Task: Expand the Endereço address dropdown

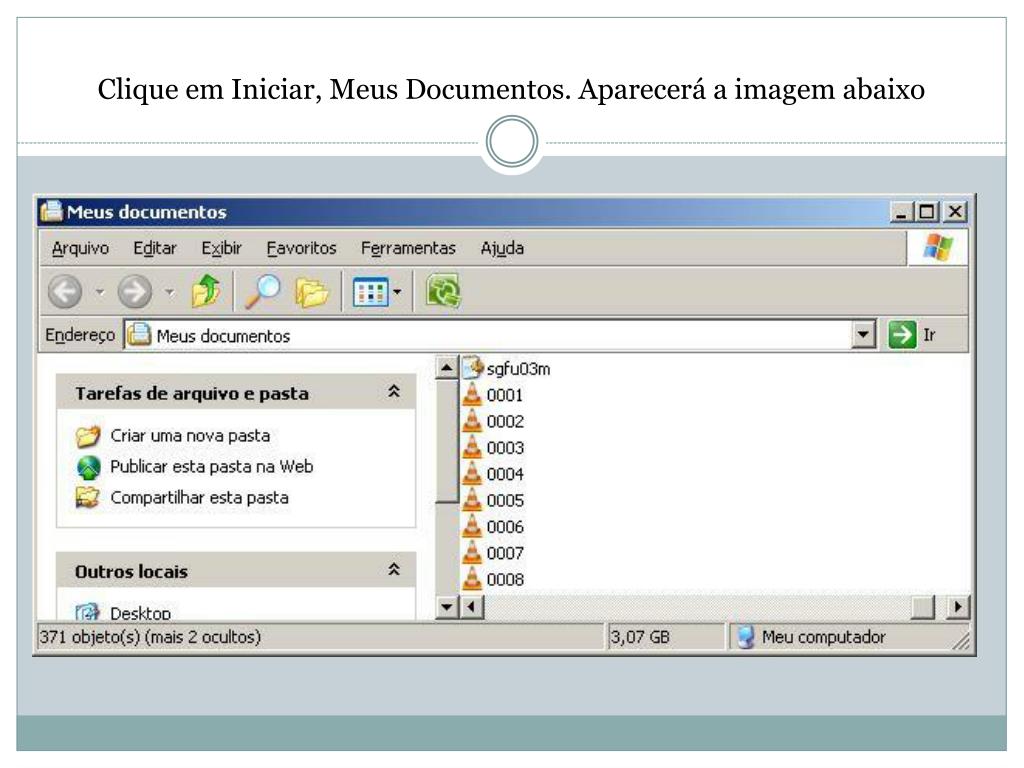Action: [x=863, y=334]
